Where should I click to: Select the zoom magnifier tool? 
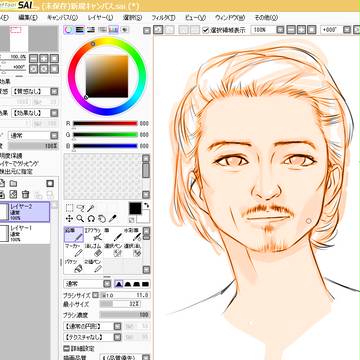coord(80,219)
